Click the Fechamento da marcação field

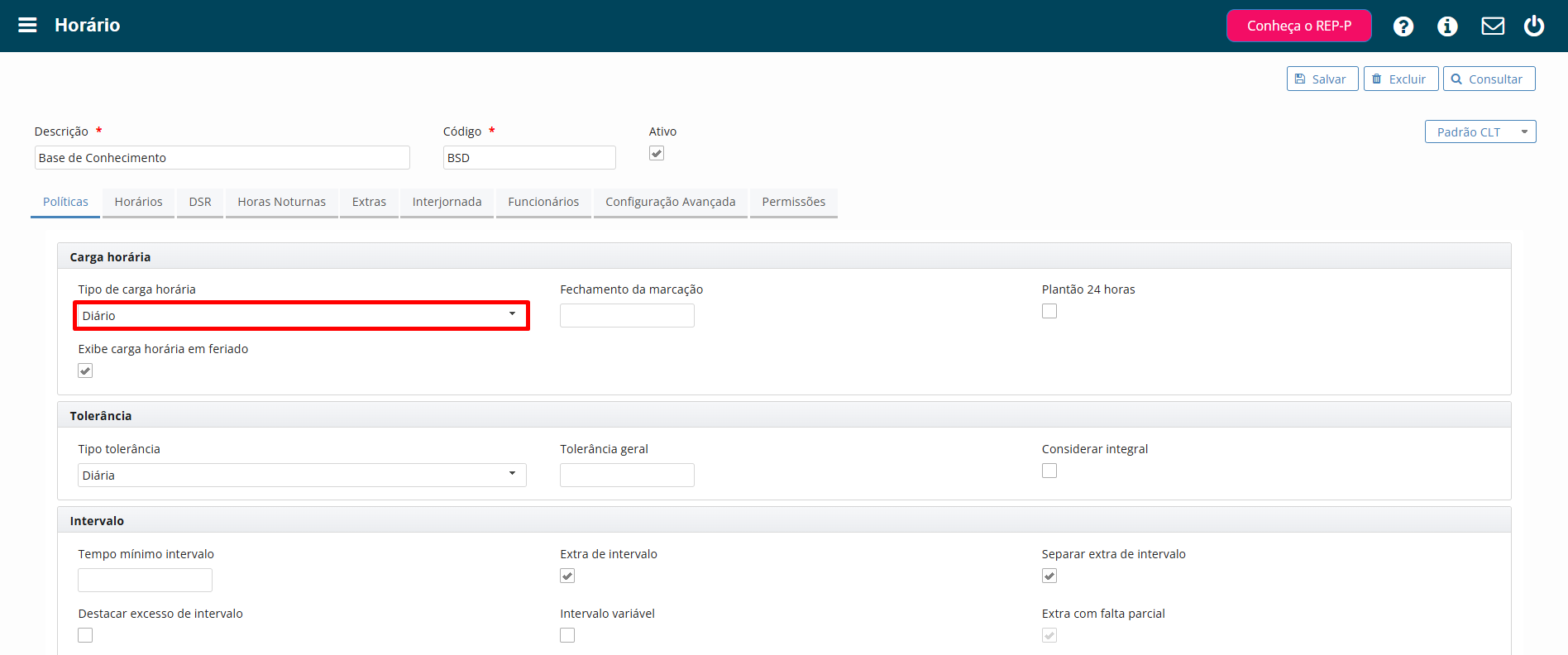pos(627,315)
